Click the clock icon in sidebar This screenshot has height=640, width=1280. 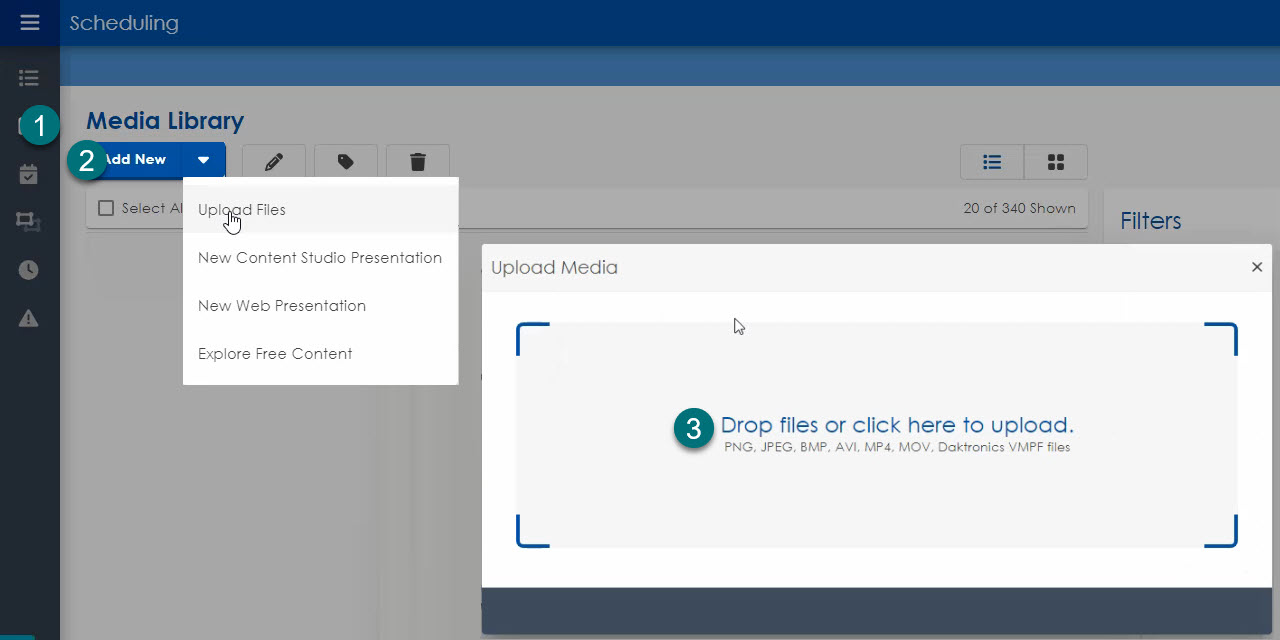point(29,270)
